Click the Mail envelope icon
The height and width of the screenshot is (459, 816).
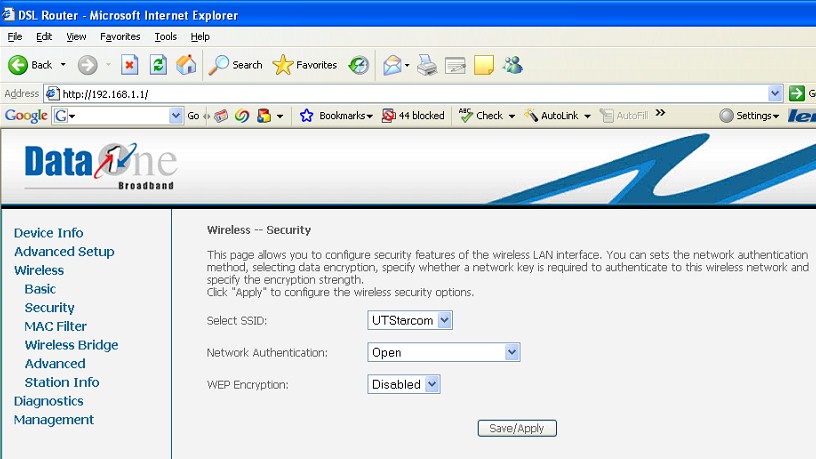point(392,65)
